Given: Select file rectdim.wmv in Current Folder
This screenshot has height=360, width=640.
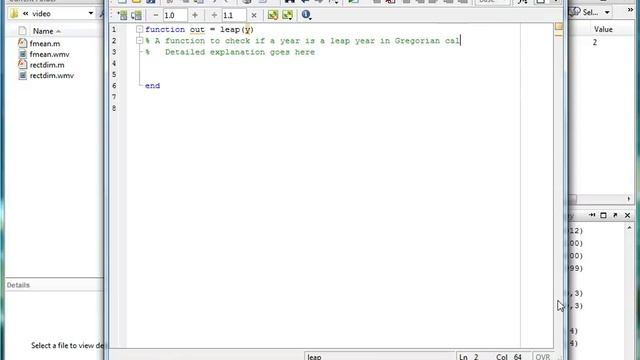Looking at the screenshot, I should click(x=51, y=76).
